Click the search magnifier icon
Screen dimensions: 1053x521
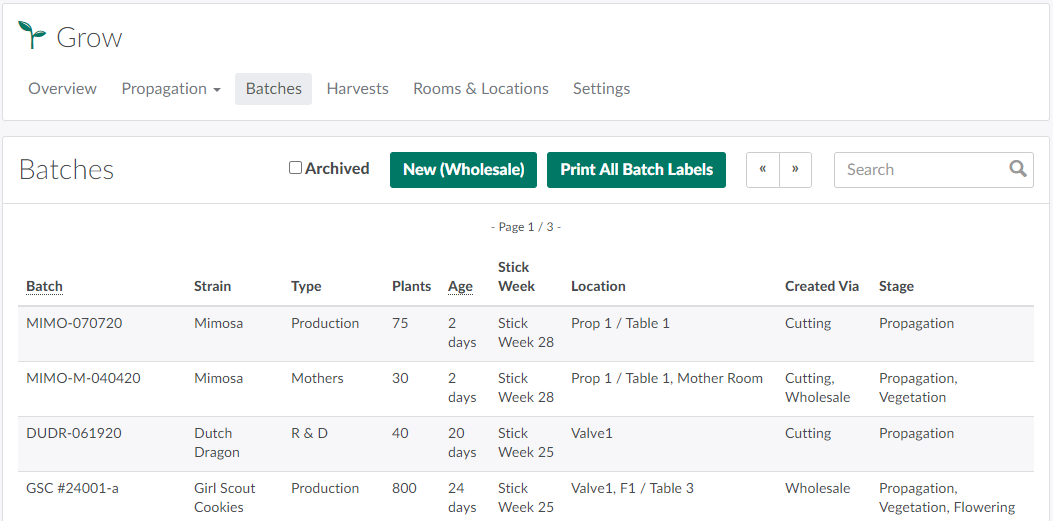tap(1017, 169)
